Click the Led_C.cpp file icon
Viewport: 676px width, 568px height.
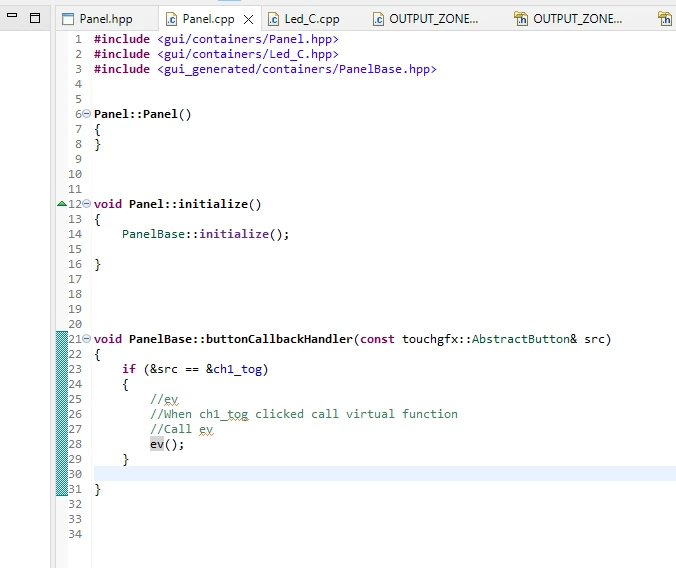[273, 19]
